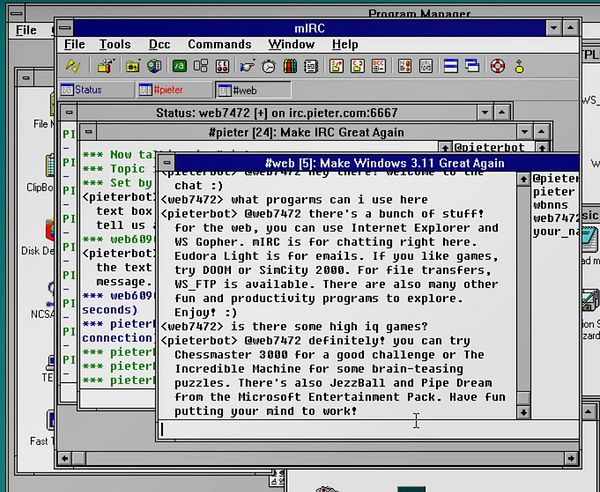Switch to the #pieter switchbar tab
The height and width of the screenshot is (492, 600).
click(x=174, y=90)
